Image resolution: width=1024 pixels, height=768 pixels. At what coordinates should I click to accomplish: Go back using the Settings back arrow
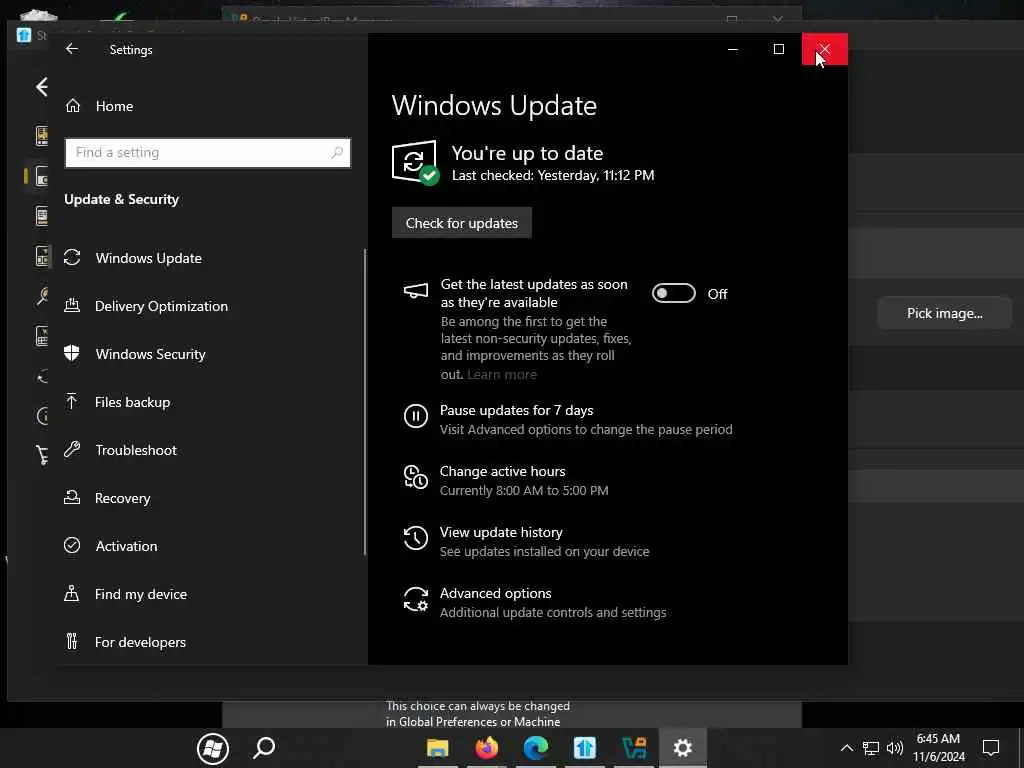pyautogui.click(x=72, y=49)
